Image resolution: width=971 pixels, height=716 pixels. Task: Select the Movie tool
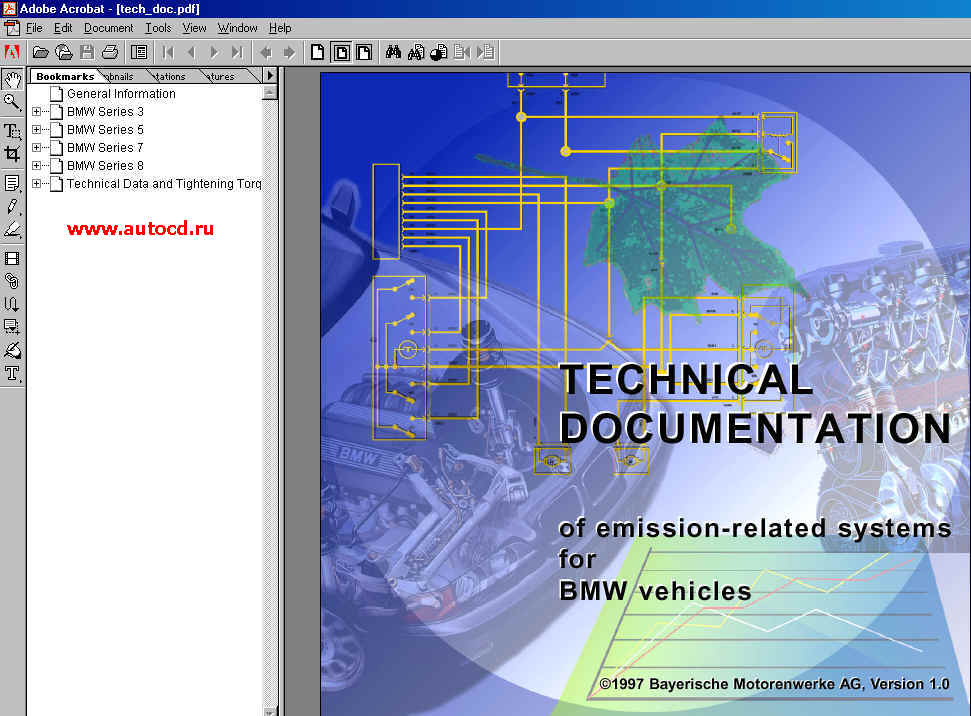[12, 258]
